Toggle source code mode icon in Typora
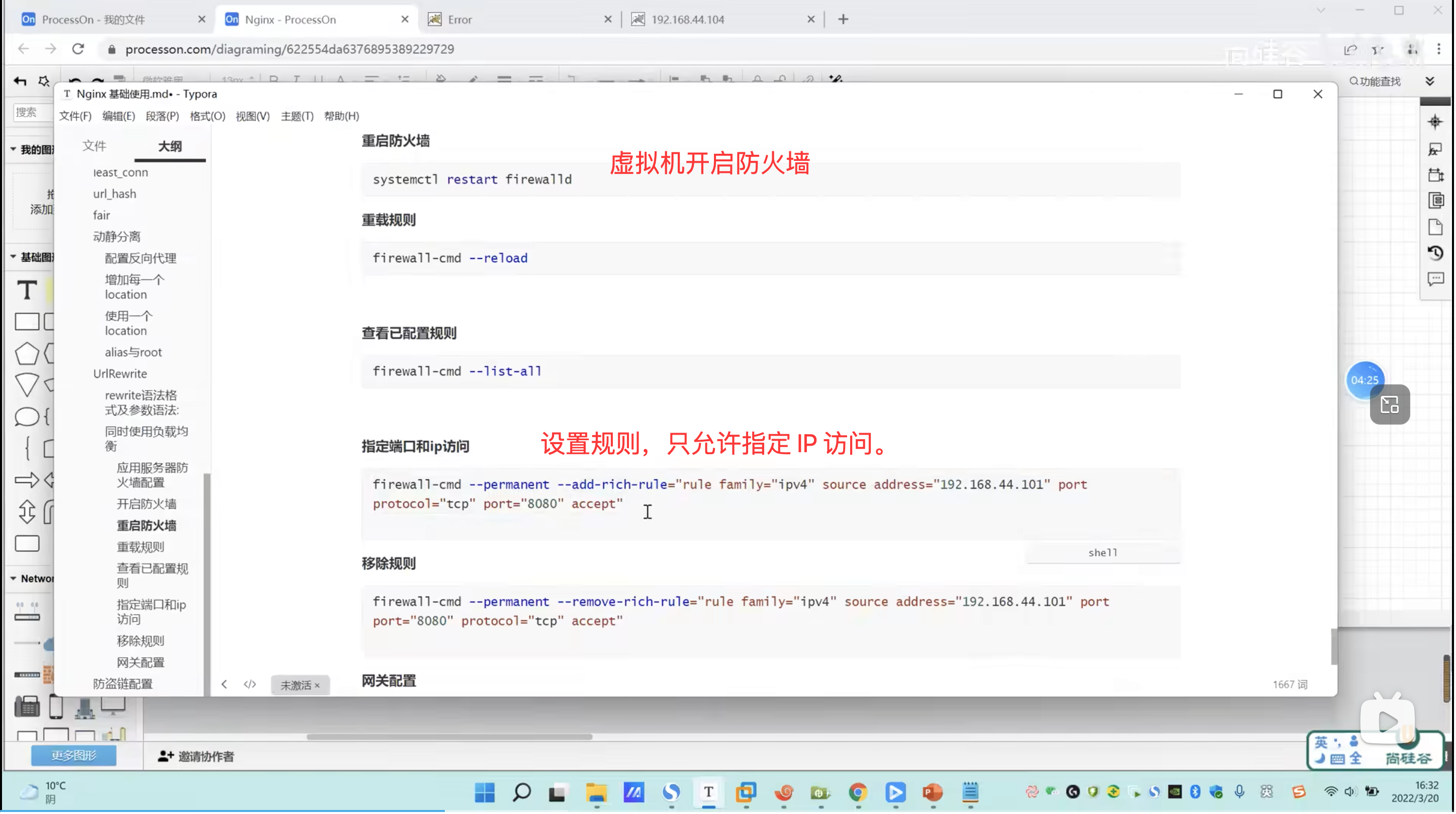 coord(250,685)
